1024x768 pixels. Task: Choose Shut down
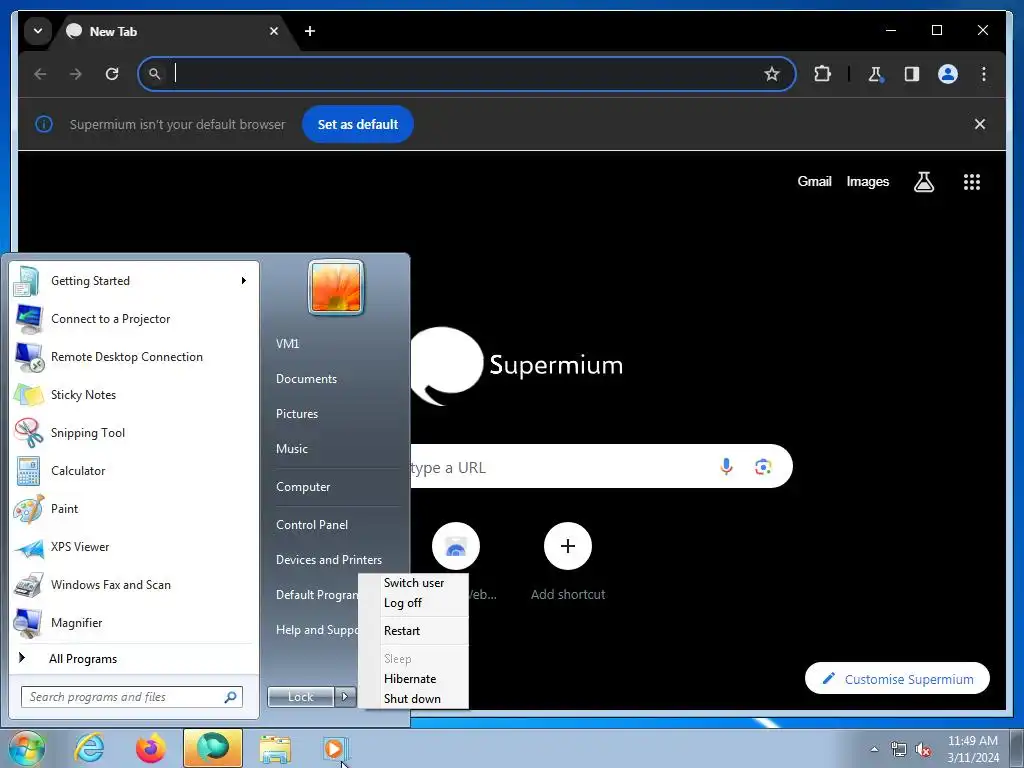click(414, 699)
